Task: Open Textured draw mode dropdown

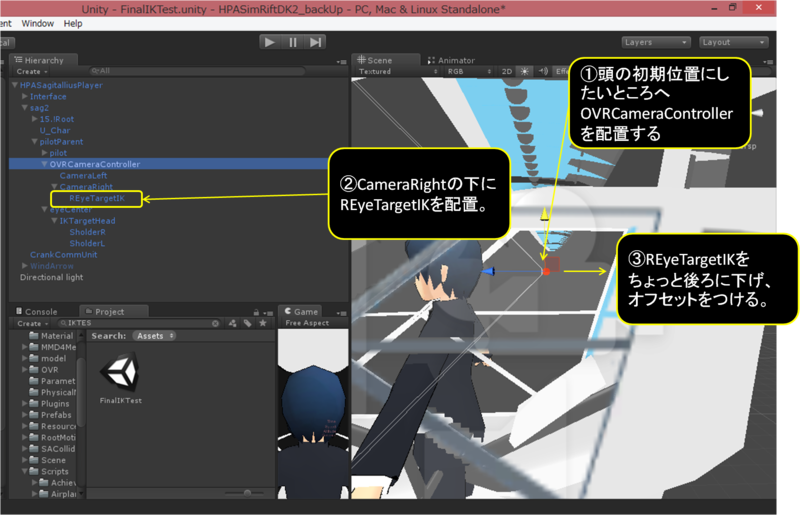Action: (x=398, y=71)
